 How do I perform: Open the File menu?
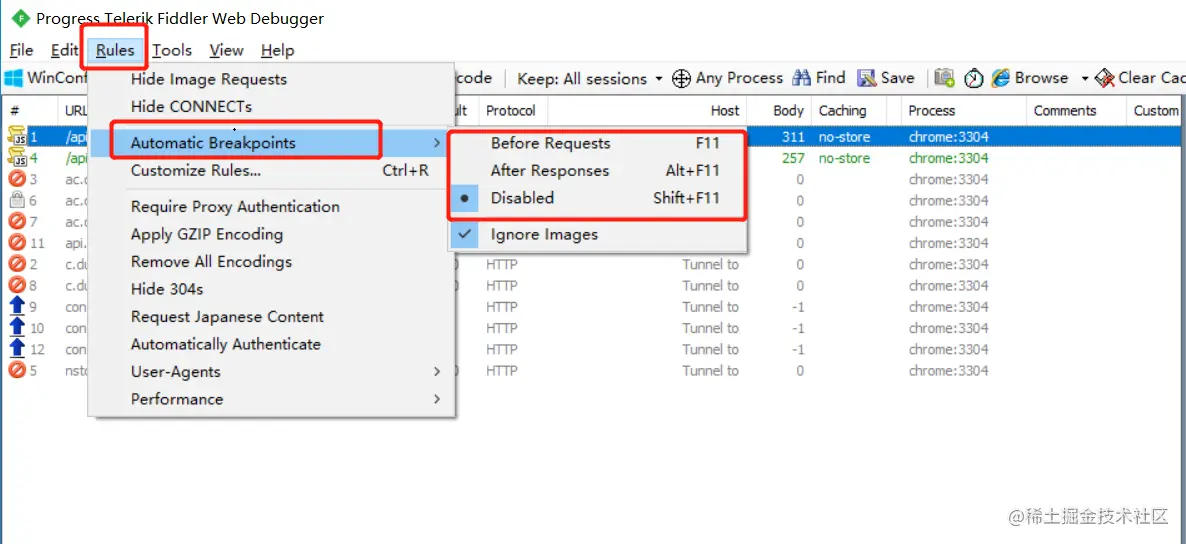point(21,51)
